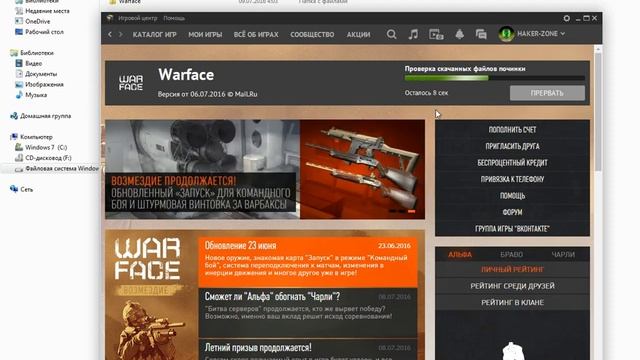This screenshot has height=360, width=640.
Task: Select the active red banner slide indicator
Action: [411, 211]
